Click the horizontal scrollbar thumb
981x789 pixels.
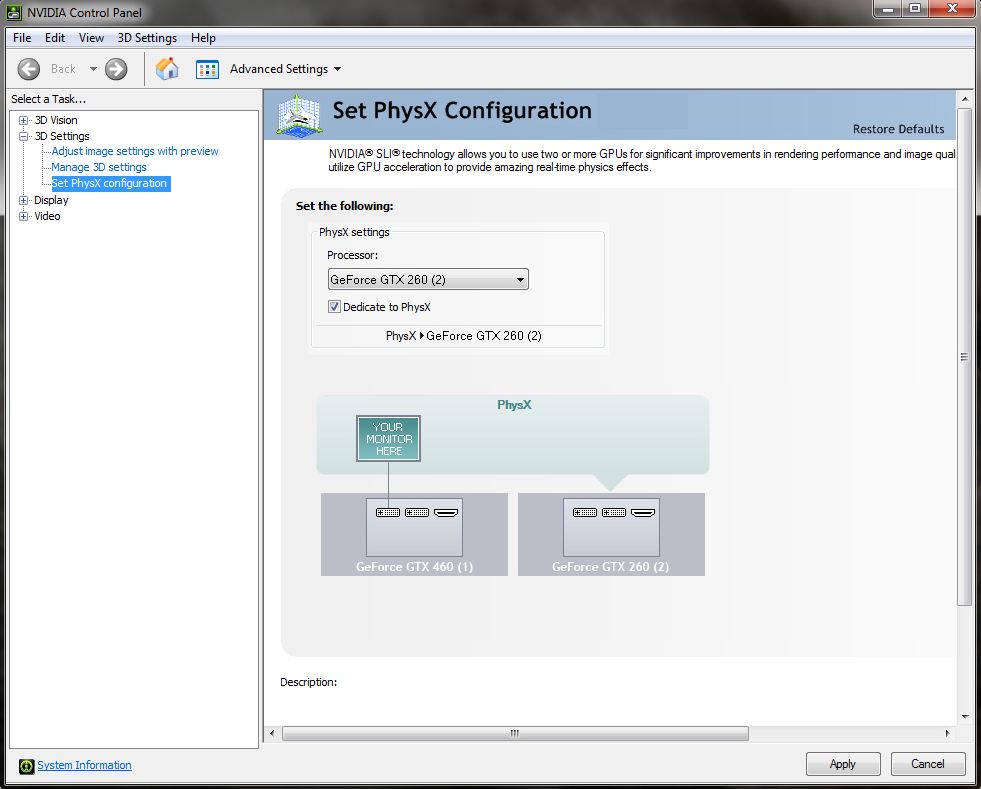[x=515, y=733]
